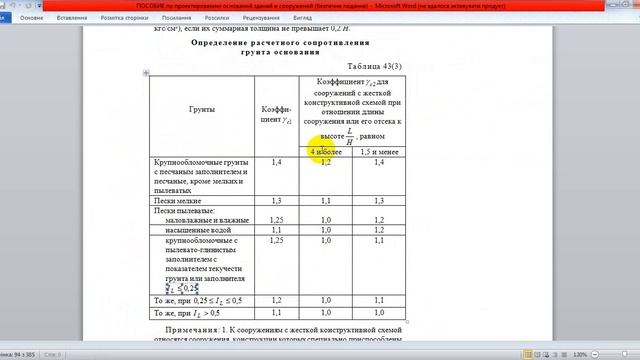Viewport: 640px width, 360px height.
Task: Click the 'Примечания' note paragraph below table
Action: point(278,333)
